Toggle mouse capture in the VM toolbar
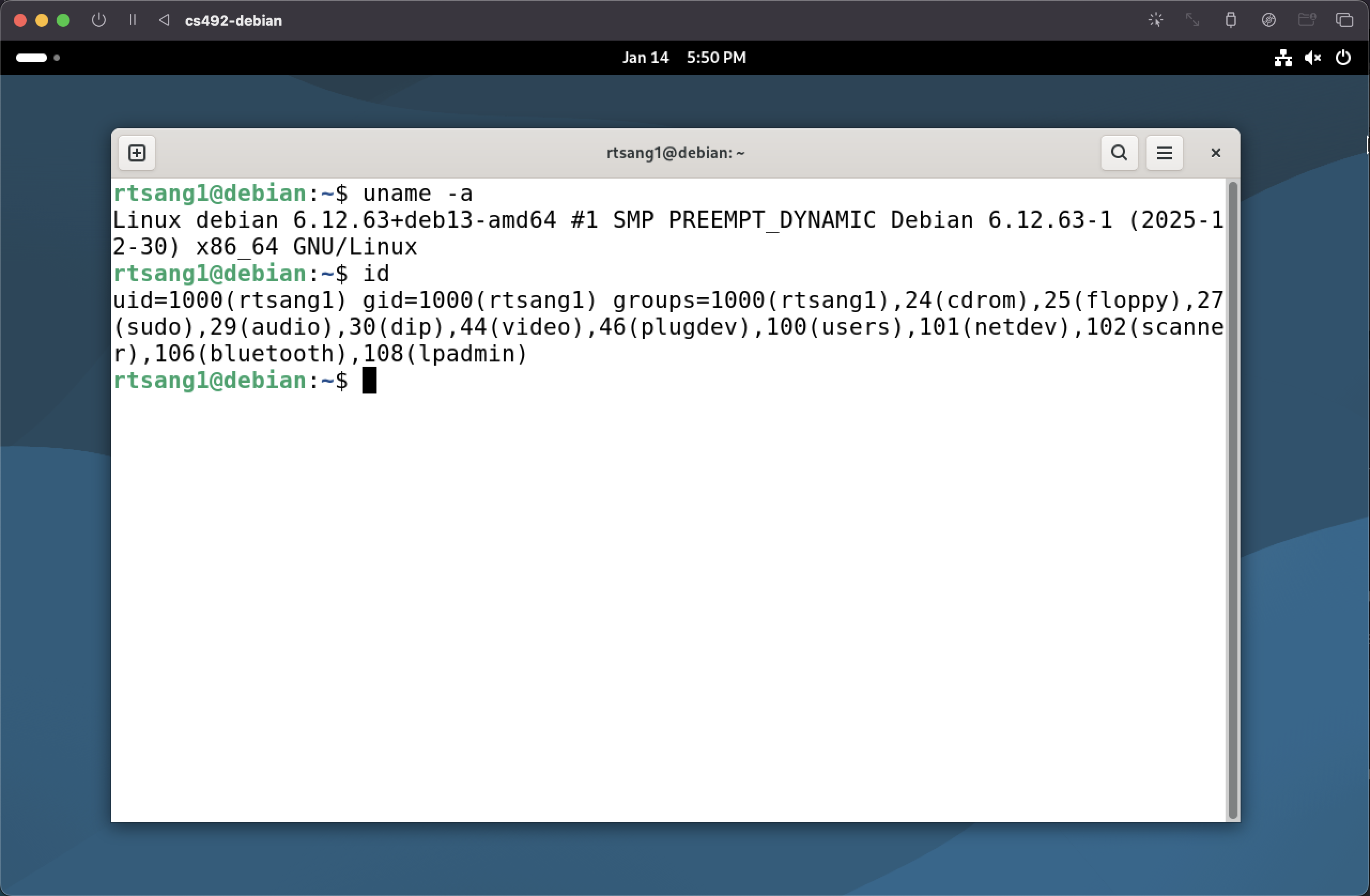This screenshot has height=896, width=1370. point(1155,20)
